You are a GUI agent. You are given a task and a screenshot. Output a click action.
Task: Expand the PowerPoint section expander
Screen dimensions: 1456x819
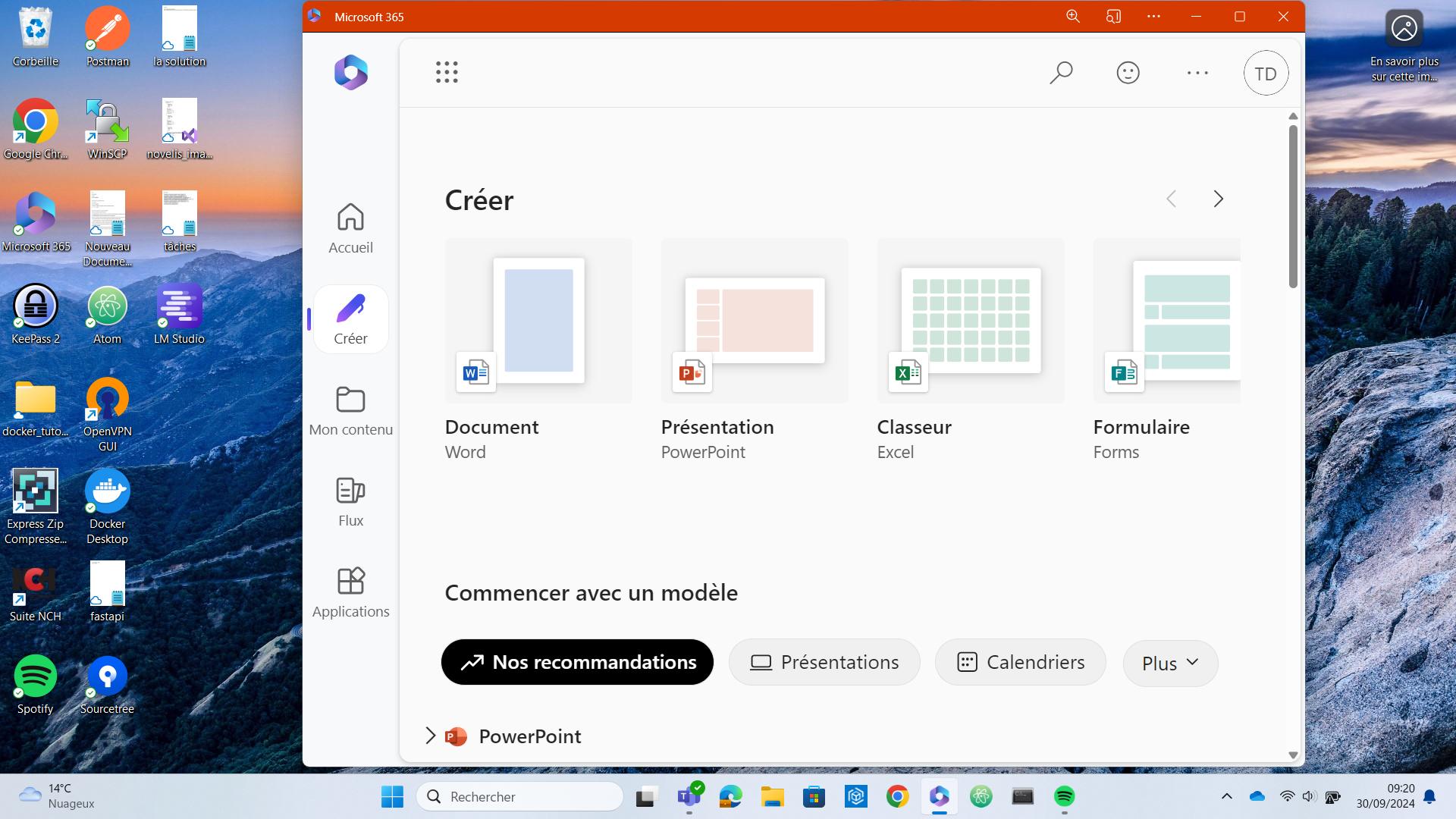tap(430, 735)
